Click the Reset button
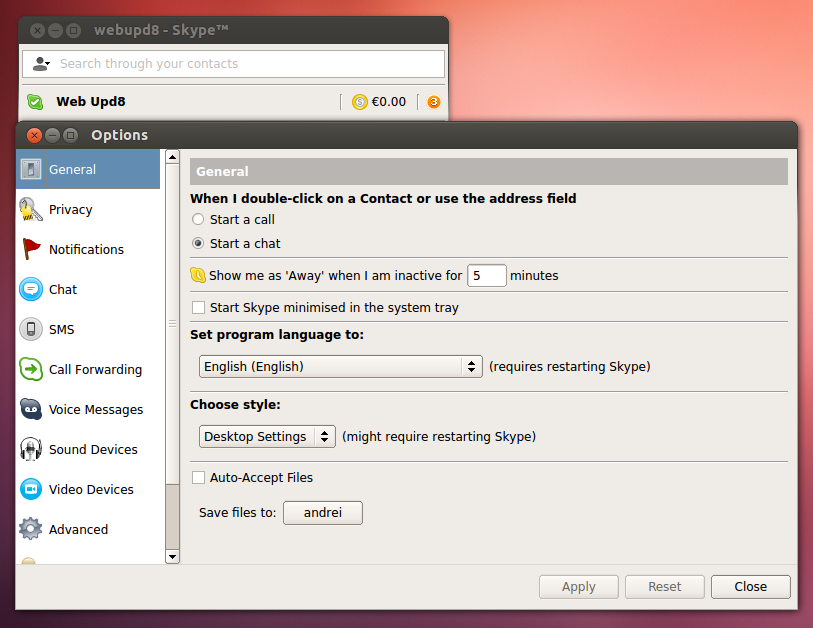This screenshot has height=628, width=813. tap(665, 587)
